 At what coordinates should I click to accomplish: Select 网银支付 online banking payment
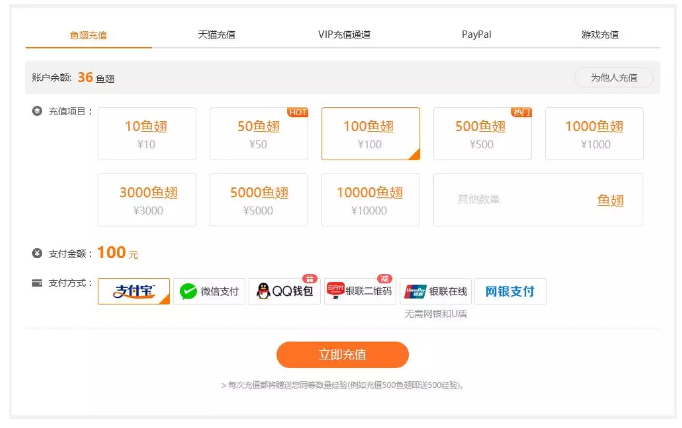510,291
